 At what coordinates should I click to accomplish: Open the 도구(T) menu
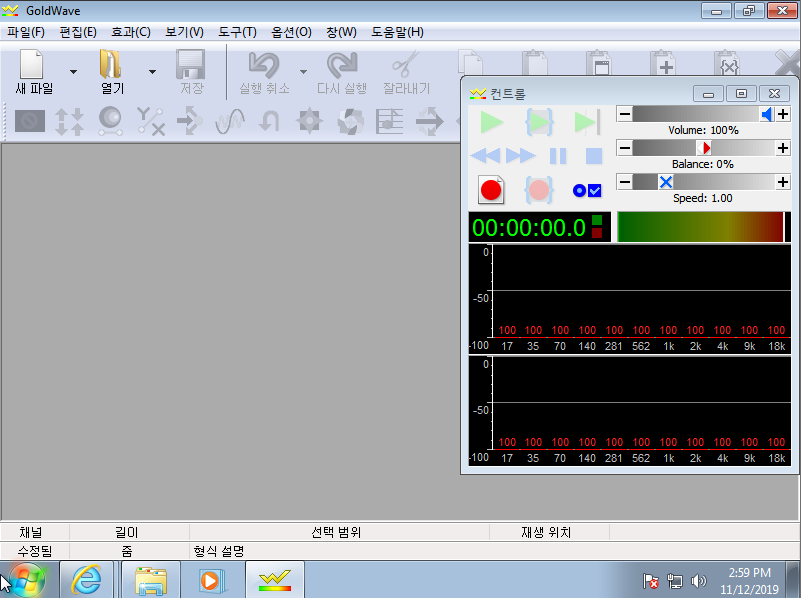click(237, 32)
